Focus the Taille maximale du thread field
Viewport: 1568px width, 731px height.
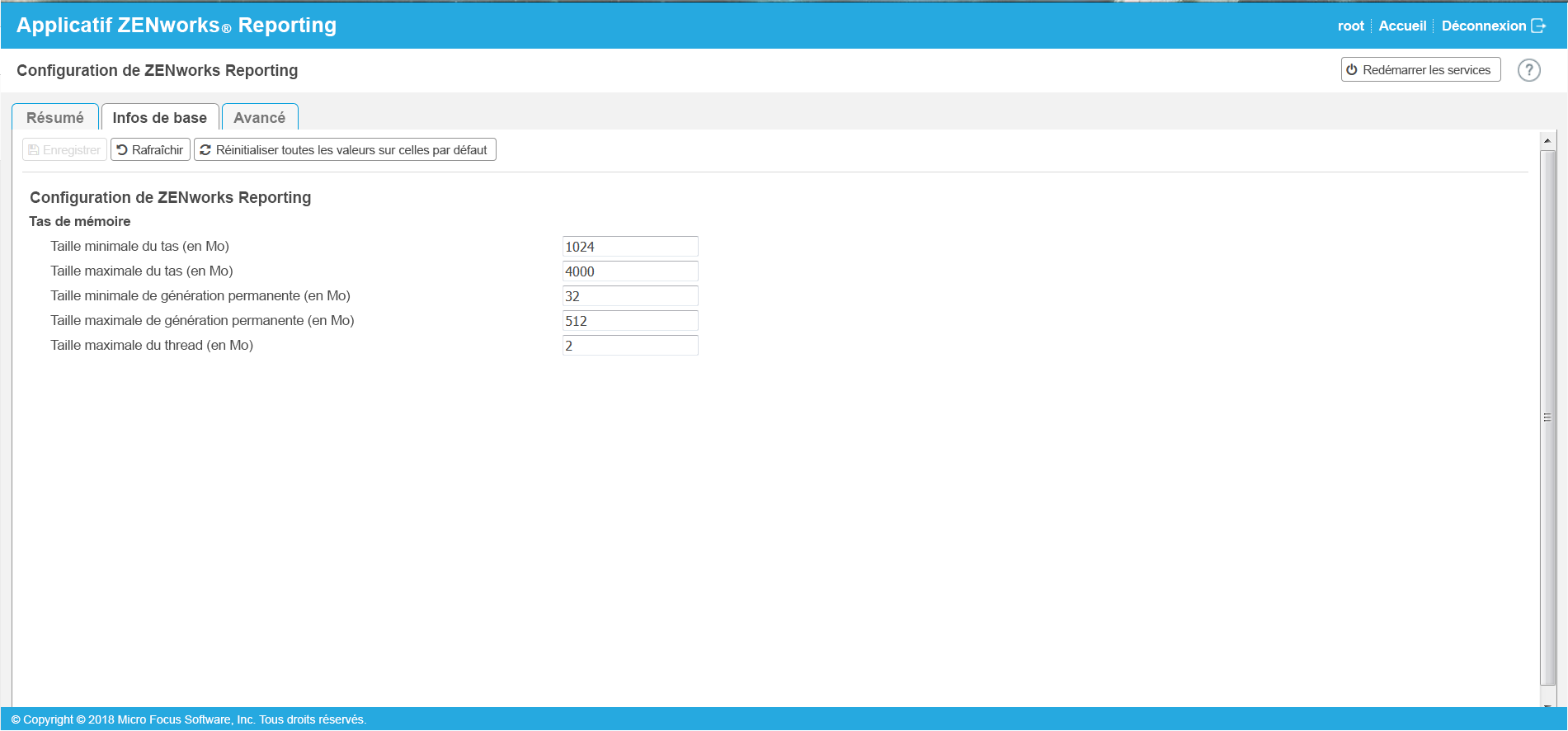tap(630, 346)
